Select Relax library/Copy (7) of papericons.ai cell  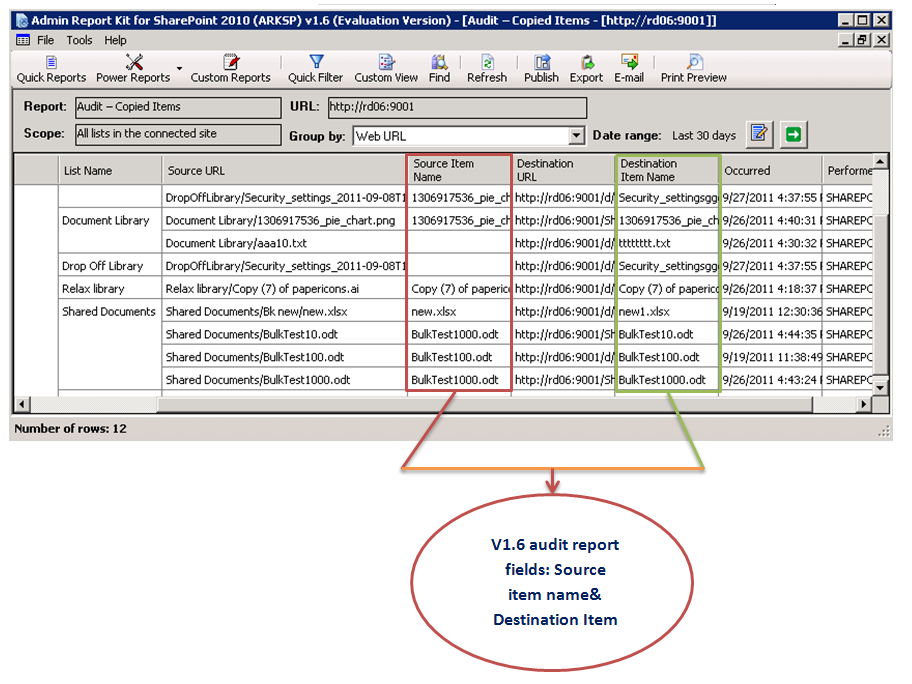point(284,288)
